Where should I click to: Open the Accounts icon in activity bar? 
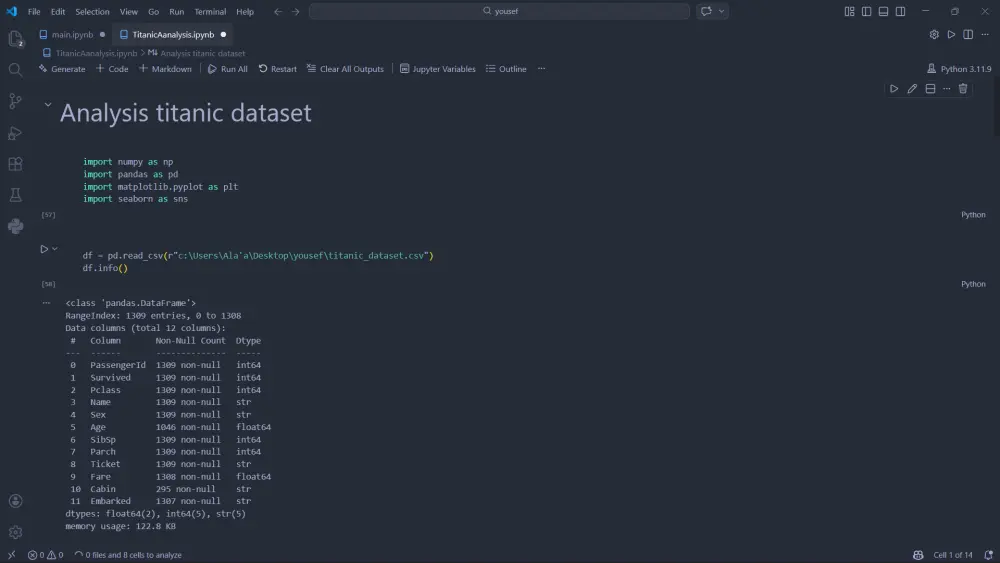pos(15,501)
